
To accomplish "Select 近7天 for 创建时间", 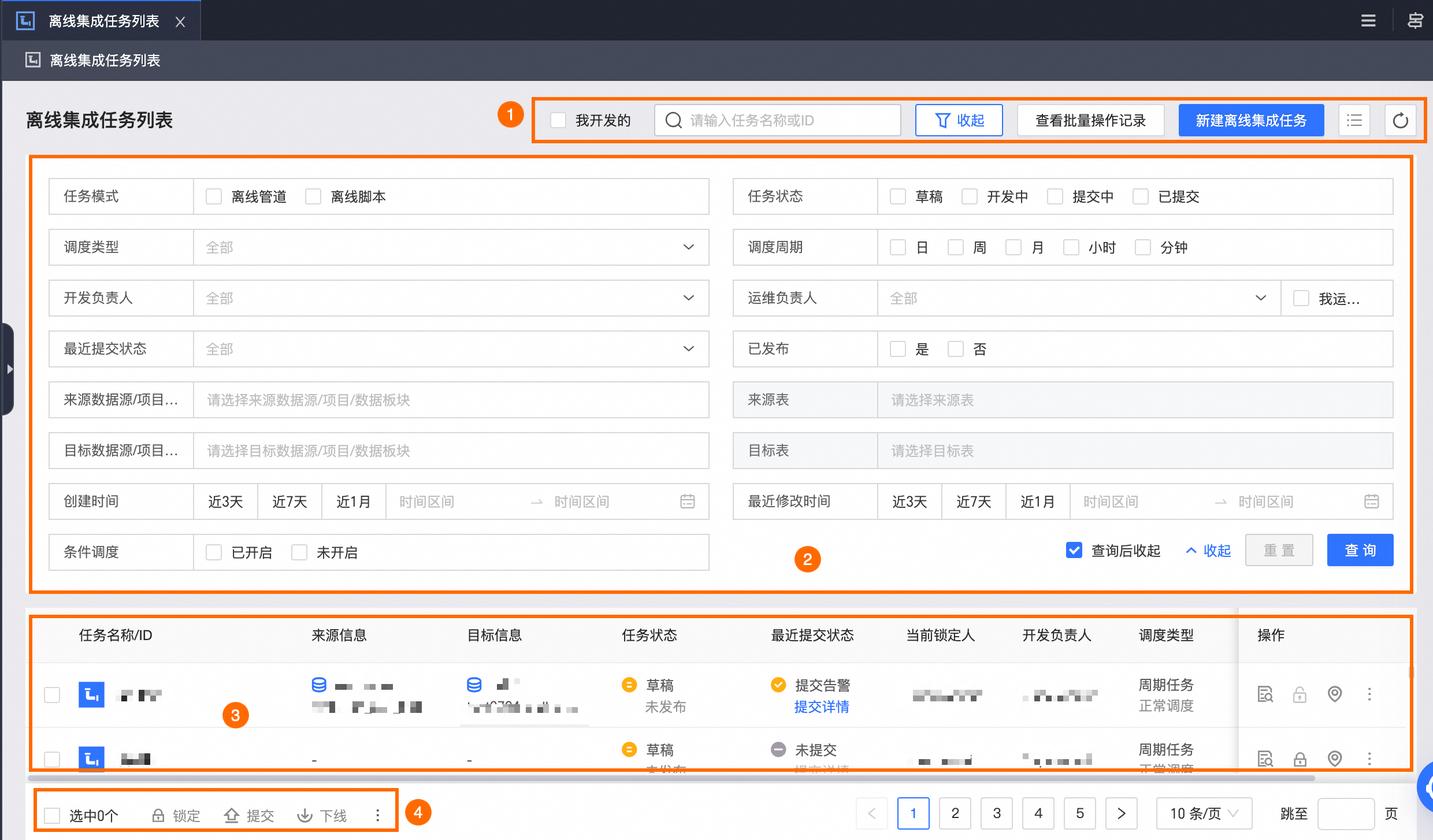I will [x=289, y=501].
